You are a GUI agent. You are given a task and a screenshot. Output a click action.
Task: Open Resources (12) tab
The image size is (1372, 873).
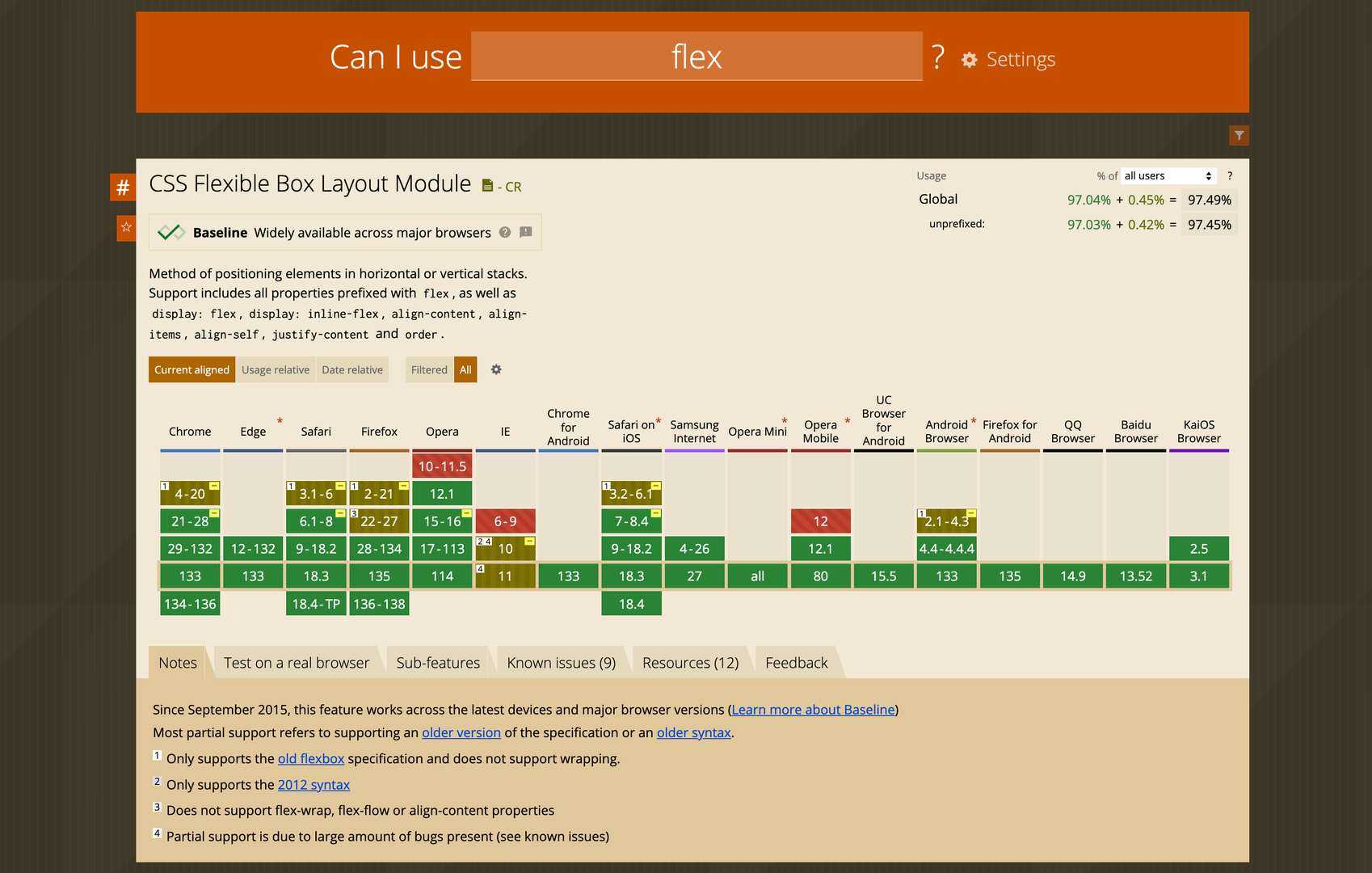click(691, 663)
